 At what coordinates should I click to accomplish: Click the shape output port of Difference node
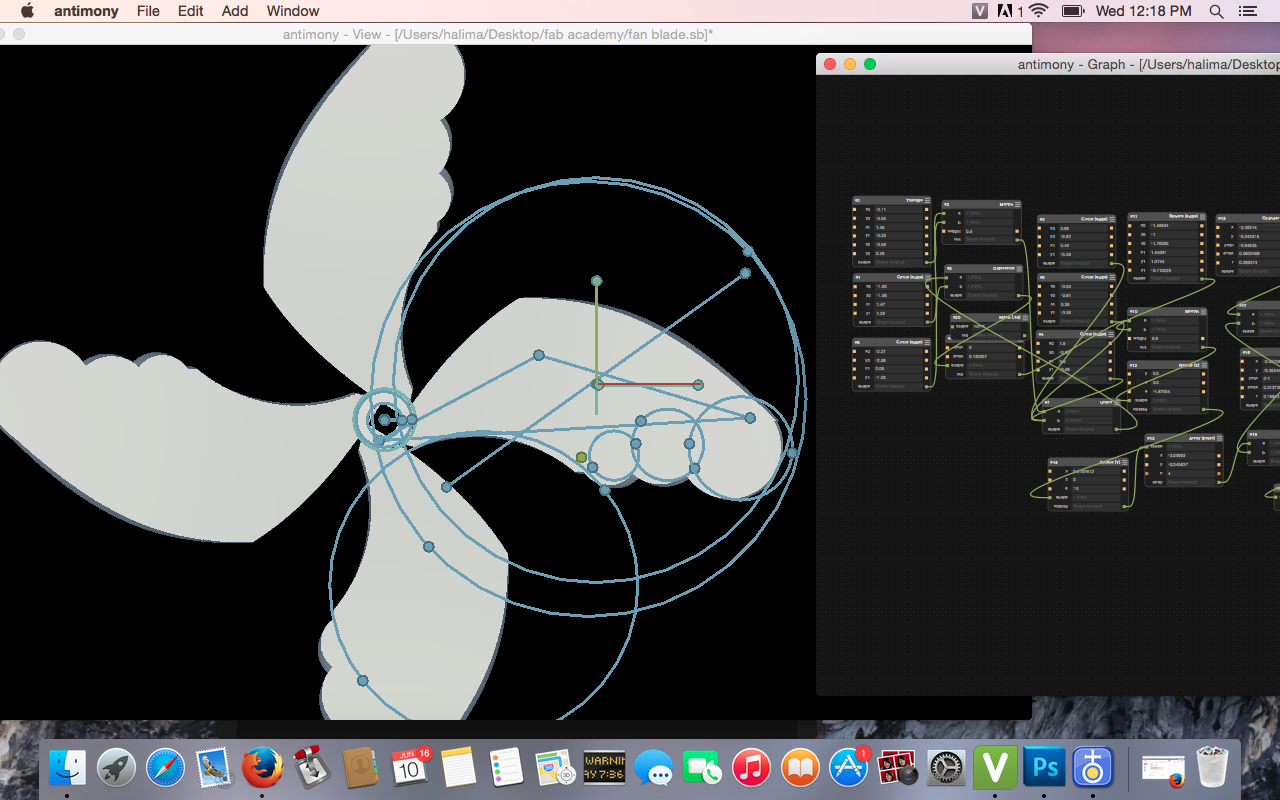1019,295
